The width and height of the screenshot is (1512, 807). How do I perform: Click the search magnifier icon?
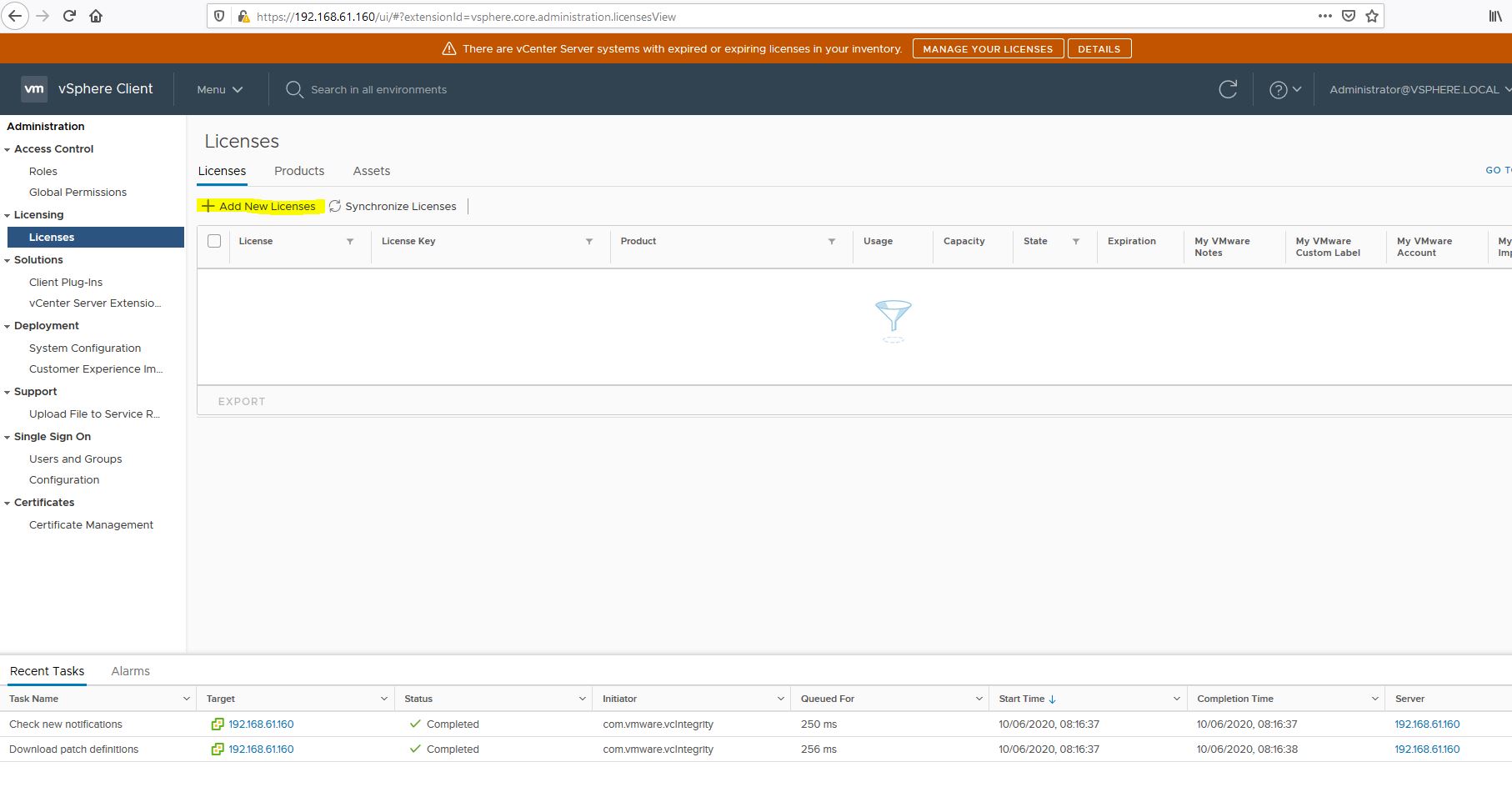(294, 89)
